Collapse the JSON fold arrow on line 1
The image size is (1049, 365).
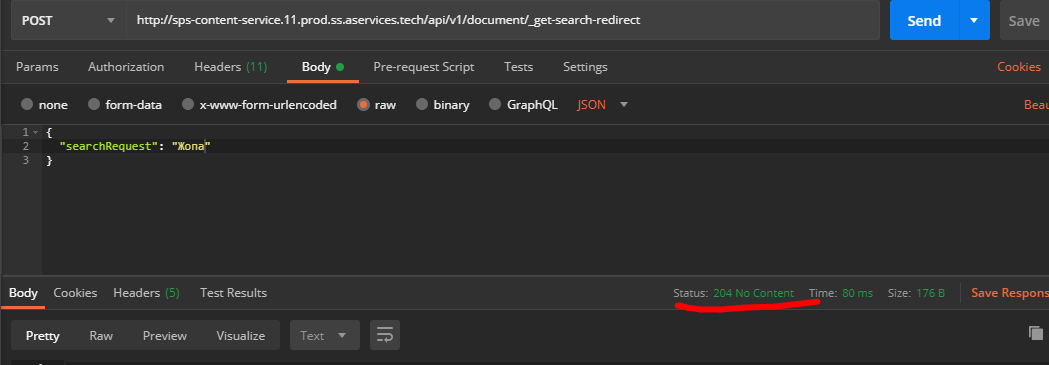[x=36, y=132]
